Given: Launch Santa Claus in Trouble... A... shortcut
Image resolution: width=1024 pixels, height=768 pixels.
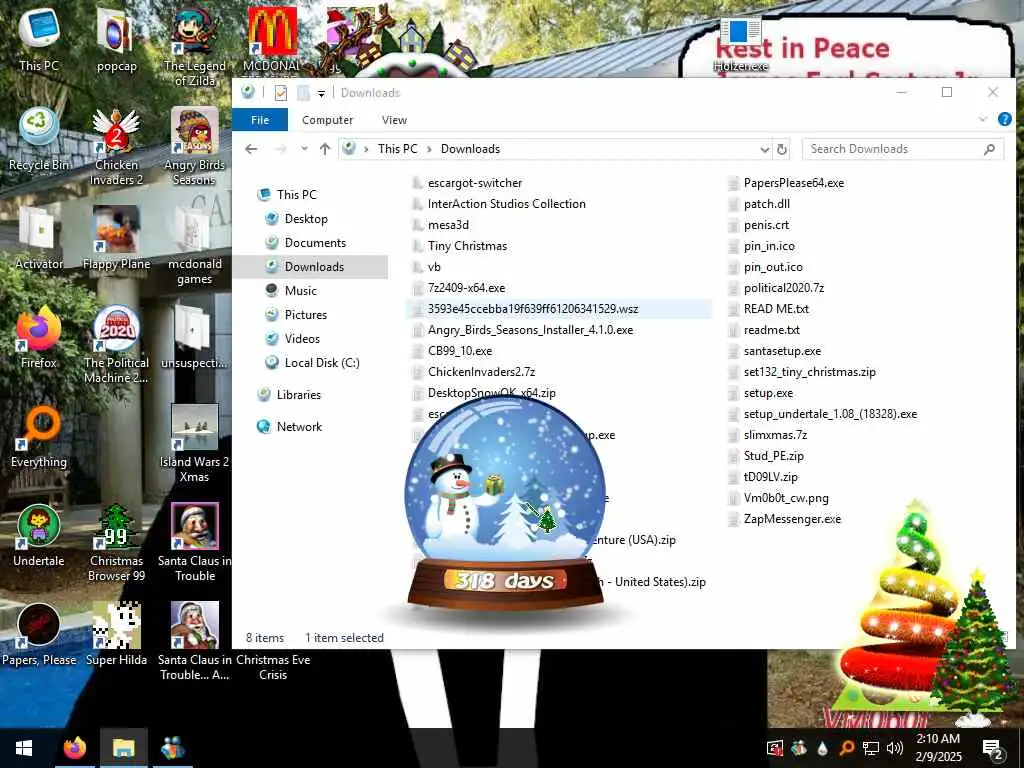Looking at the screenshot, I should click(194, 642).
